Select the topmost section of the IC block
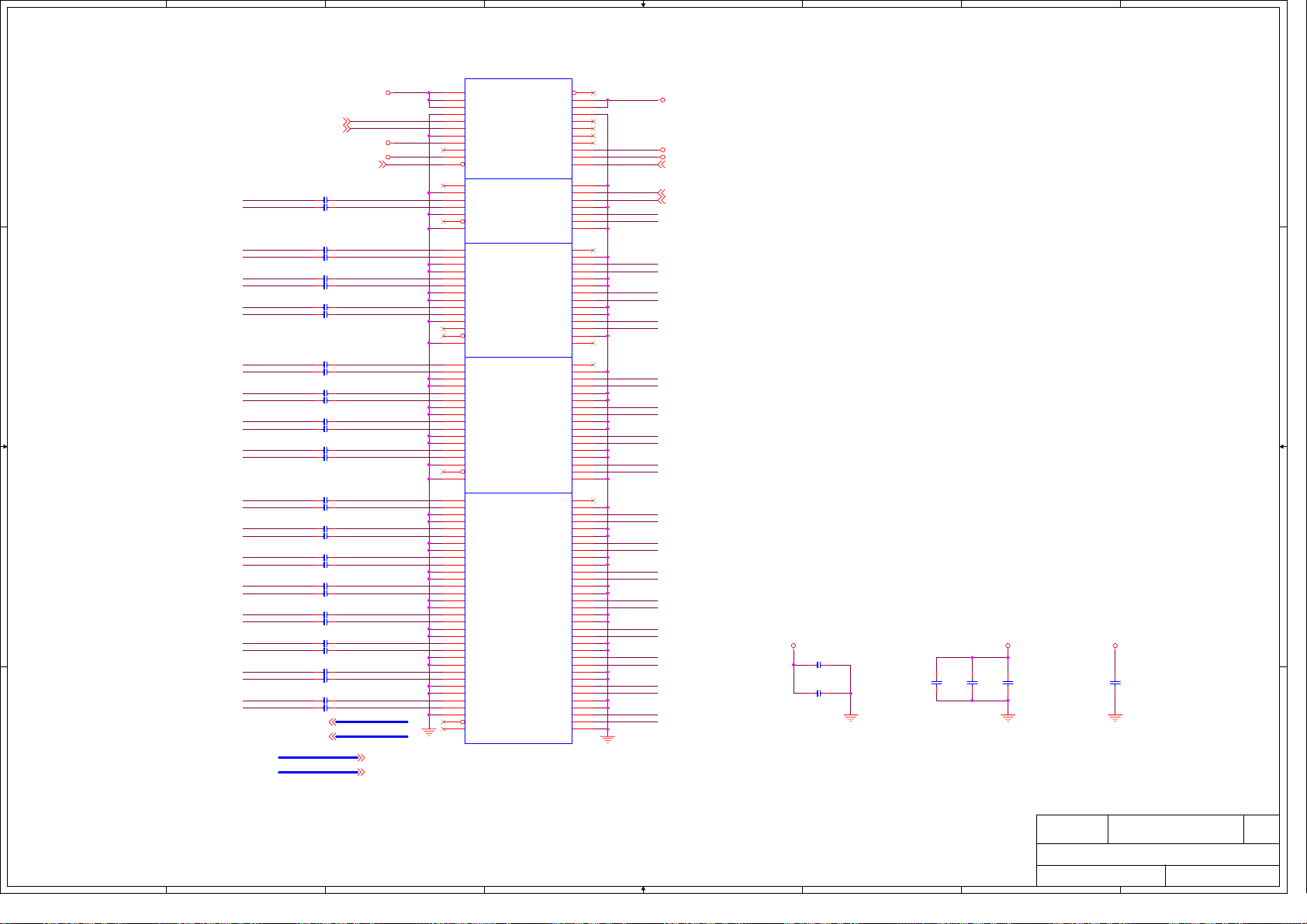 click(518, 128)
